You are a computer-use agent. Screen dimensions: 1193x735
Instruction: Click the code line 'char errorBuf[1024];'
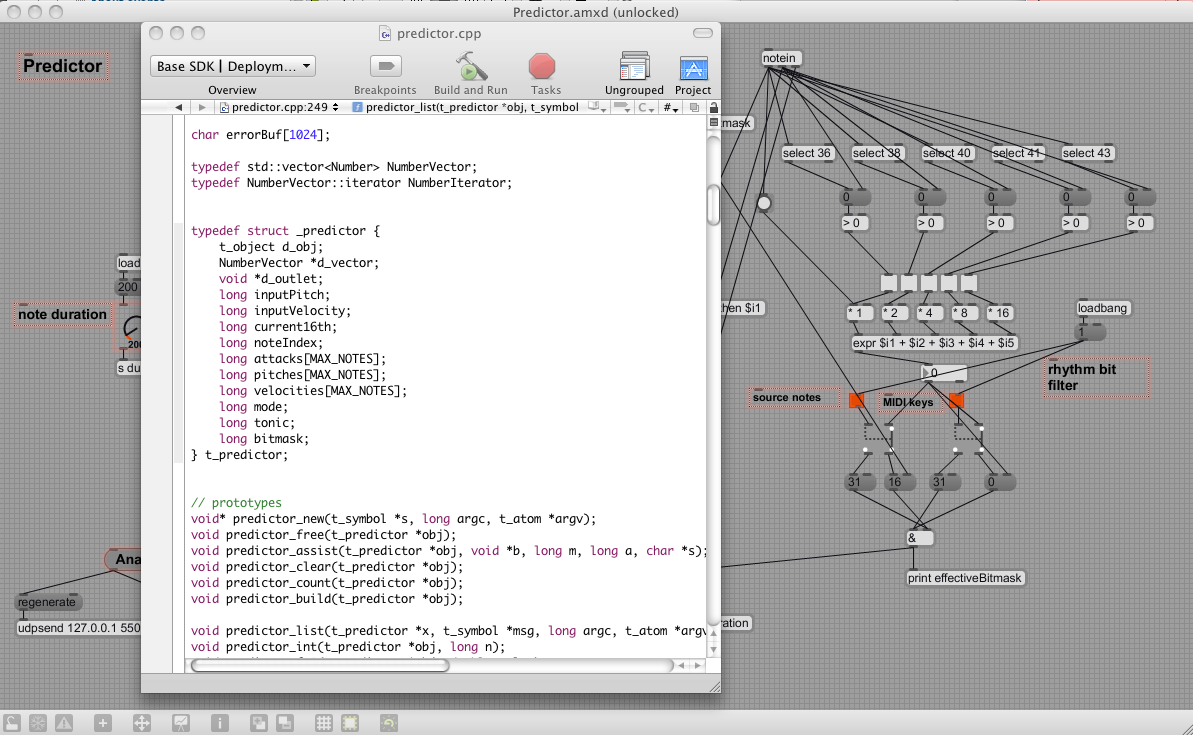(260, 135)
